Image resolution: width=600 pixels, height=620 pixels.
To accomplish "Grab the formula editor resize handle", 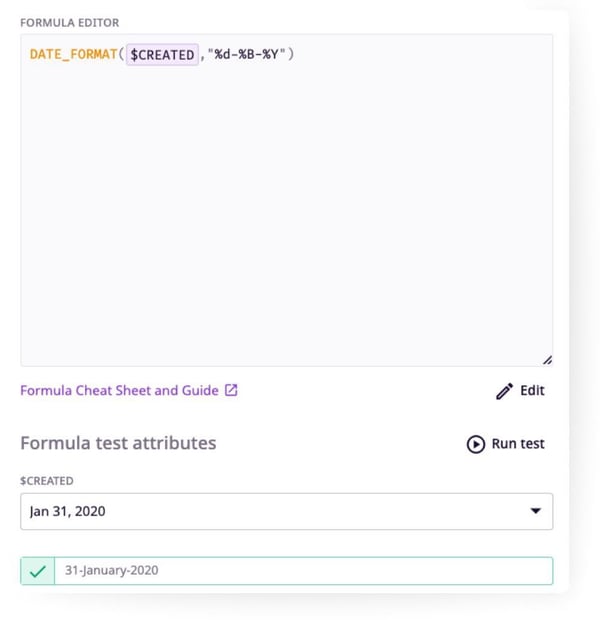I will tap(547, 360).
